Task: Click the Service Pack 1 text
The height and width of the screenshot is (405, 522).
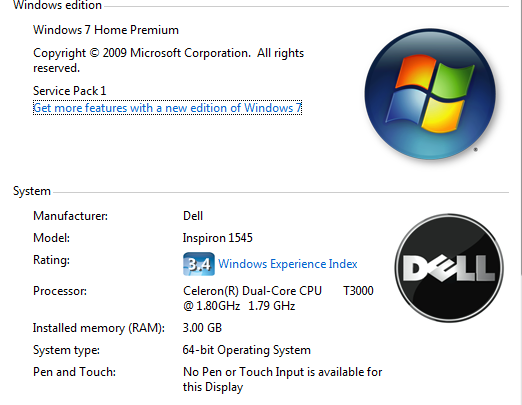Action: coord(69,91)
